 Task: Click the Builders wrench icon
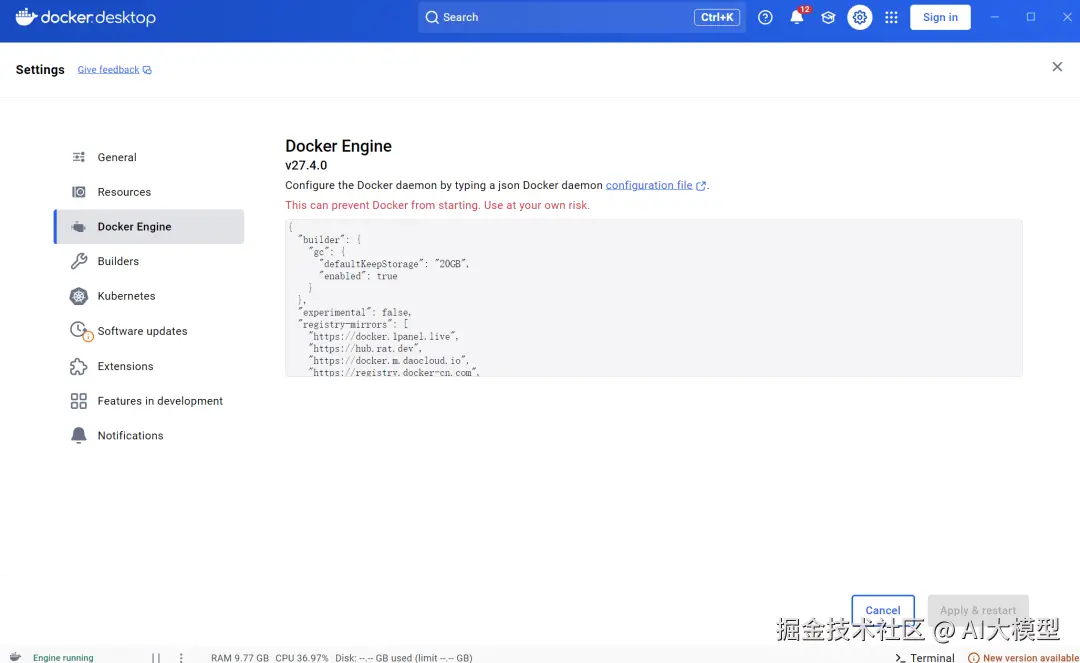pos(79,261)
